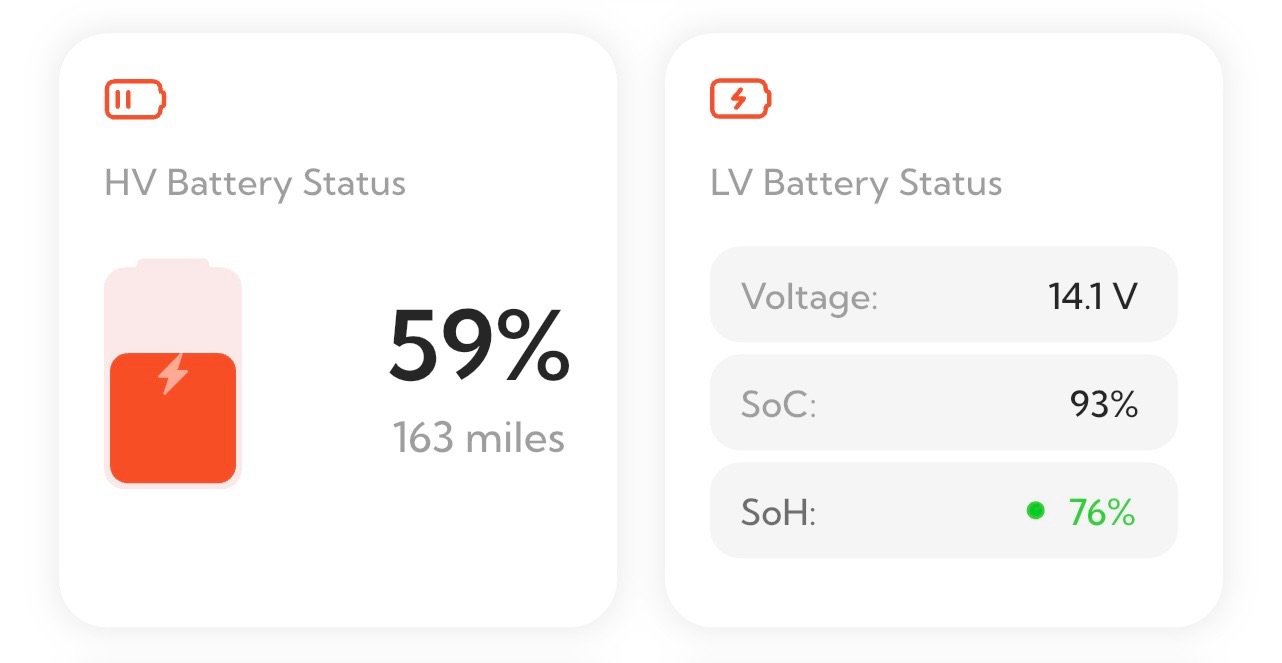Open the Voltage row

943,296
